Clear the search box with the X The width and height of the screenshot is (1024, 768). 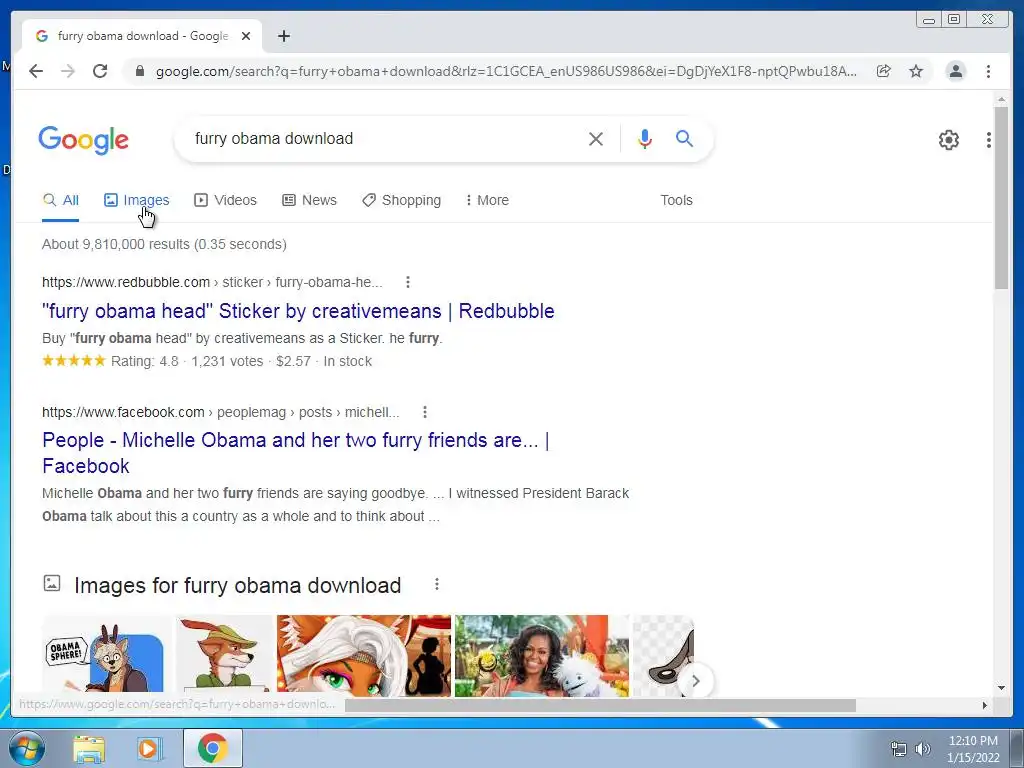click(596, 138)
